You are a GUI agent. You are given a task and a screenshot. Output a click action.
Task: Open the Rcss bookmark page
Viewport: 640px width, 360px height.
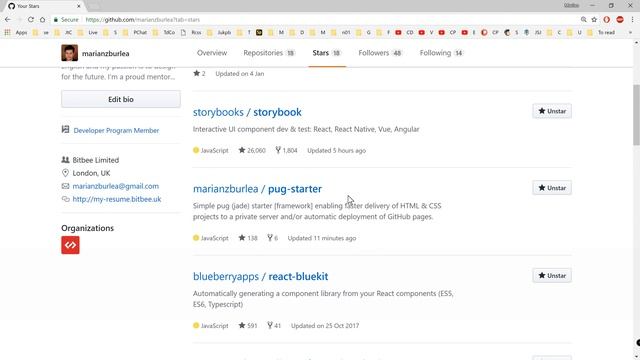tap(191, 32)
